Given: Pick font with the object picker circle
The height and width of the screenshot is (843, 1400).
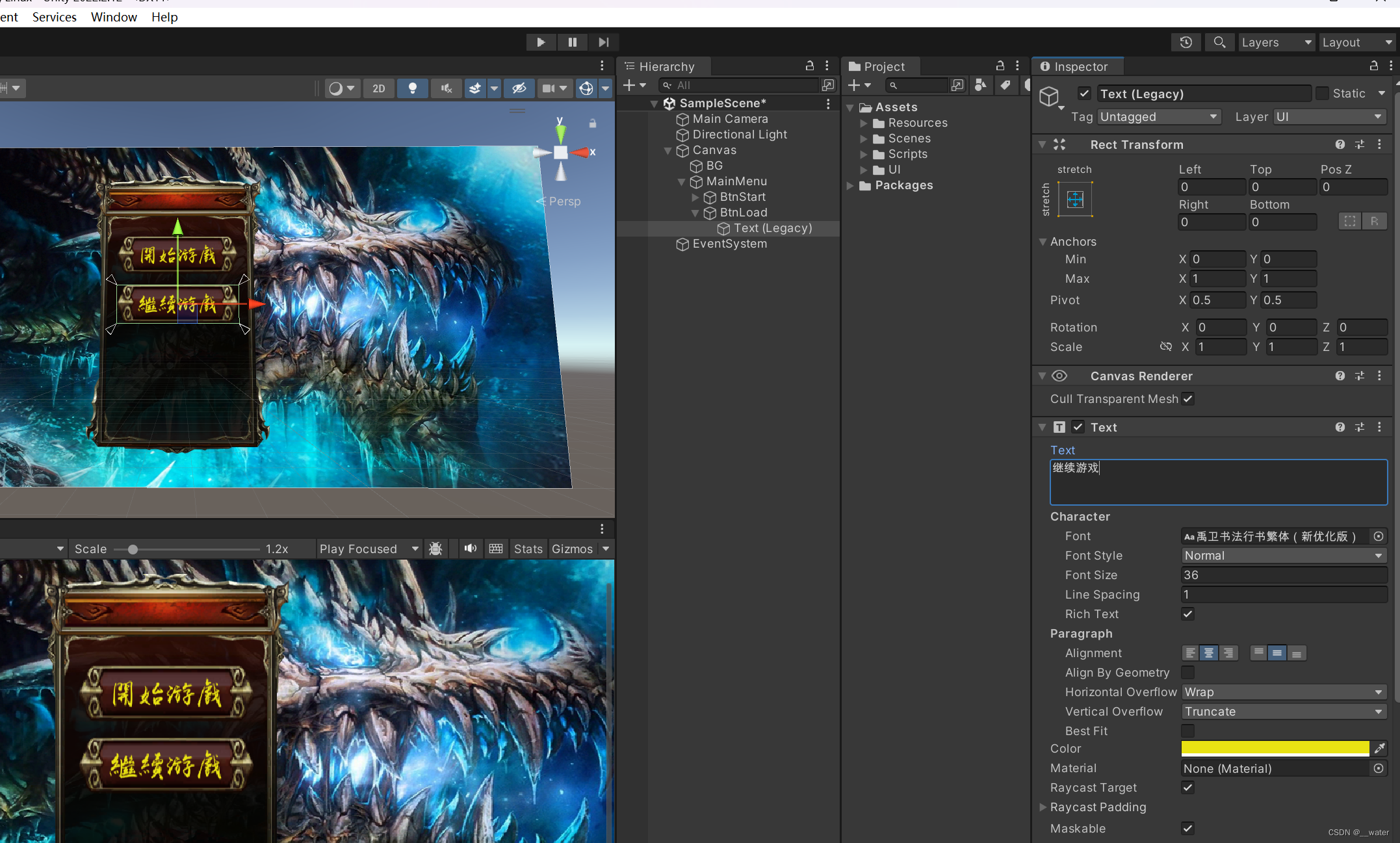Looking at the screenshot, I should (1378, 536).
